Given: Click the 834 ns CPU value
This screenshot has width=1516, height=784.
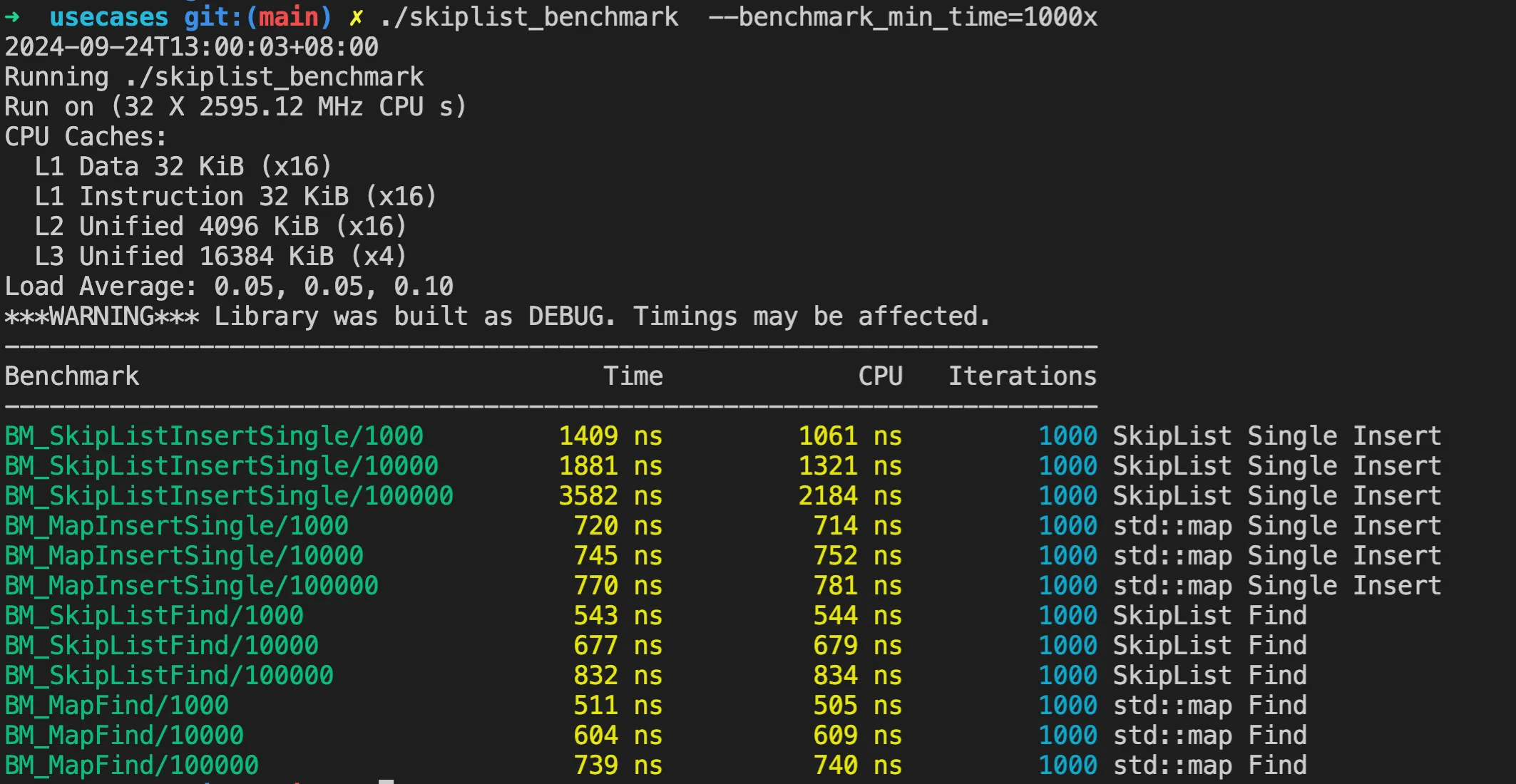Looking at the screenshot, I should (857, 676).
